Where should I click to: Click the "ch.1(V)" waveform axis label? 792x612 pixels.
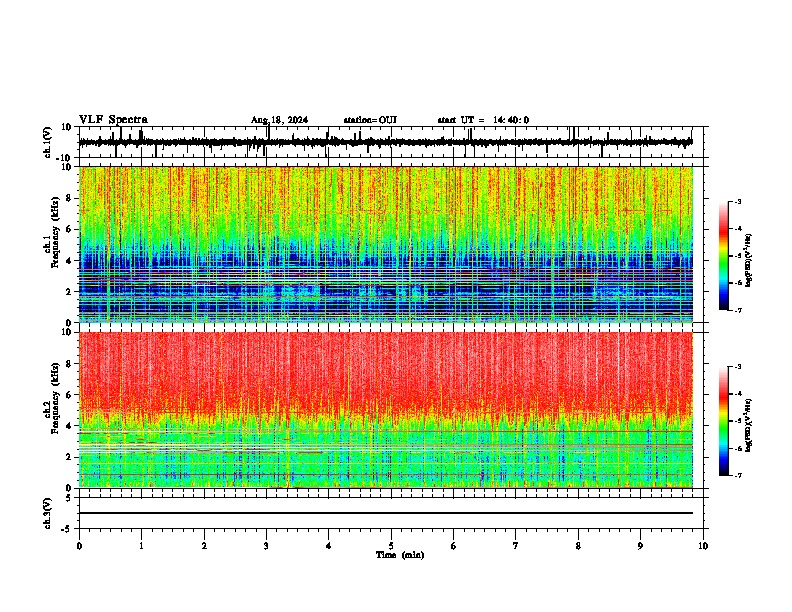(48, 142)
